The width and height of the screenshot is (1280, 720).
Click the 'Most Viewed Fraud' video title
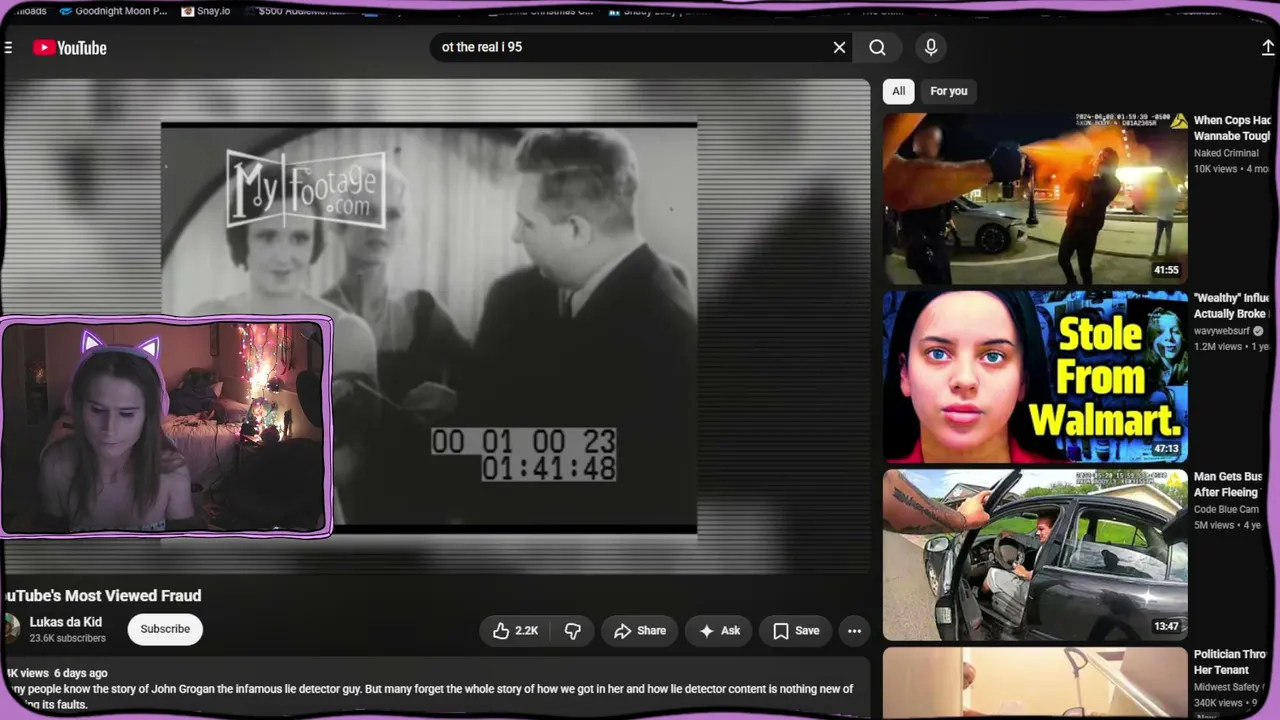click(x=101, y=596)
